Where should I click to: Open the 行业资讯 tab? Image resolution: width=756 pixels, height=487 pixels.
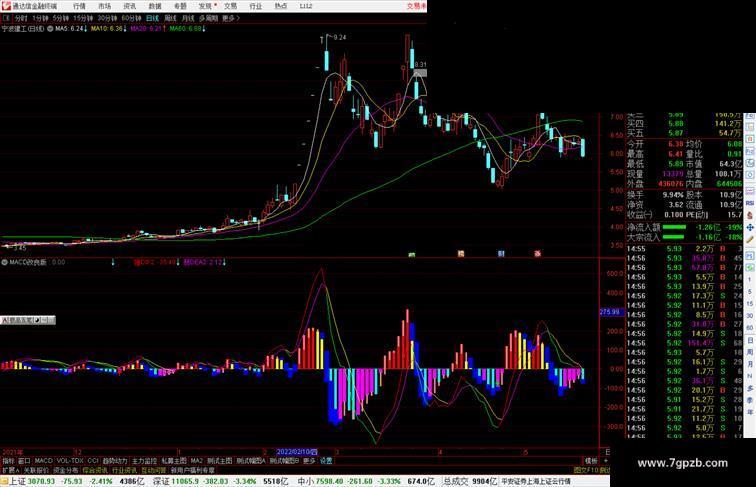coord(124,470)
